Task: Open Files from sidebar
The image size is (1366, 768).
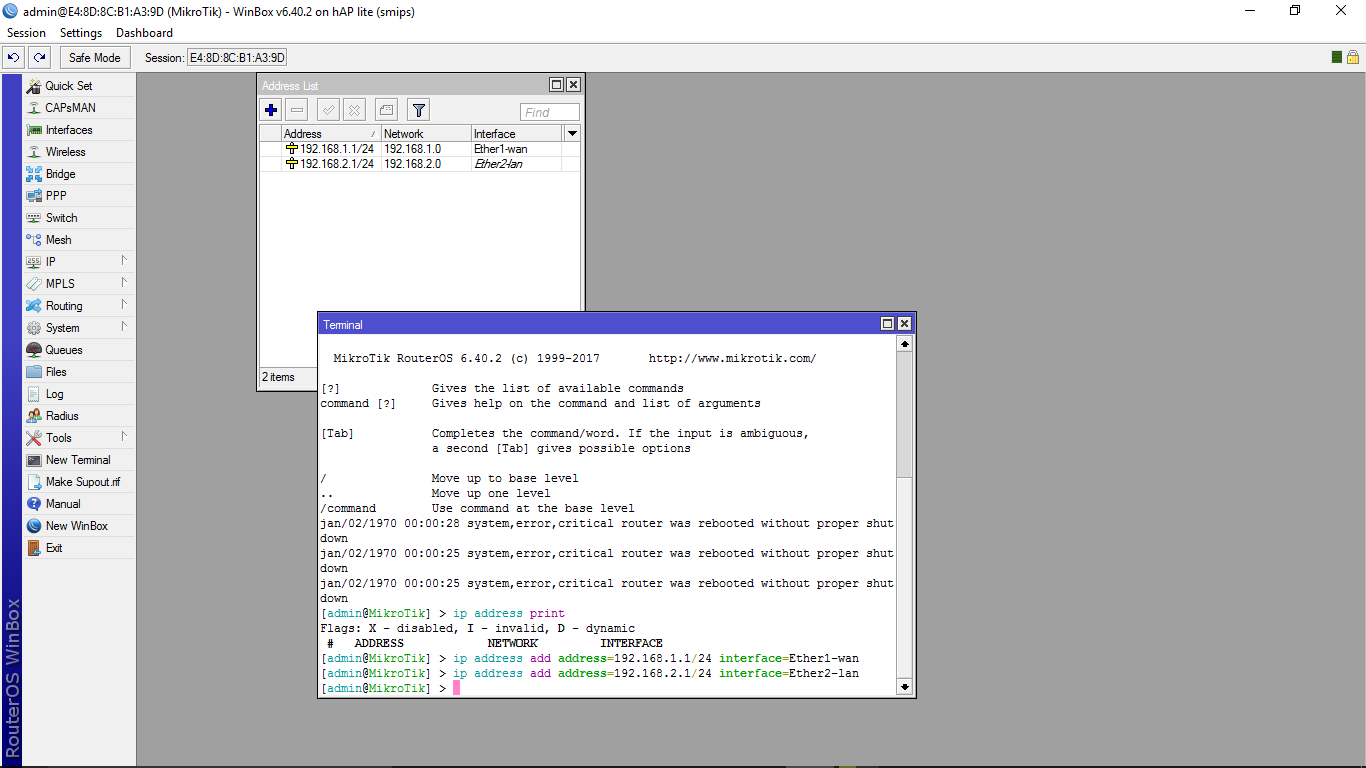Action: [x=79, y=372]
